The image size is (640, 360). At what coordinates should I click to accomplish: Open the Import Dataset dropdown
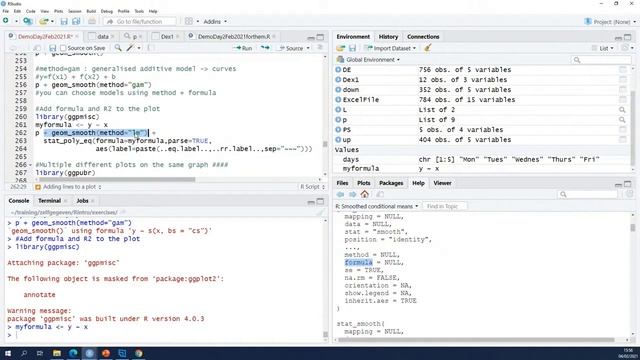click(x=414, y=48)
